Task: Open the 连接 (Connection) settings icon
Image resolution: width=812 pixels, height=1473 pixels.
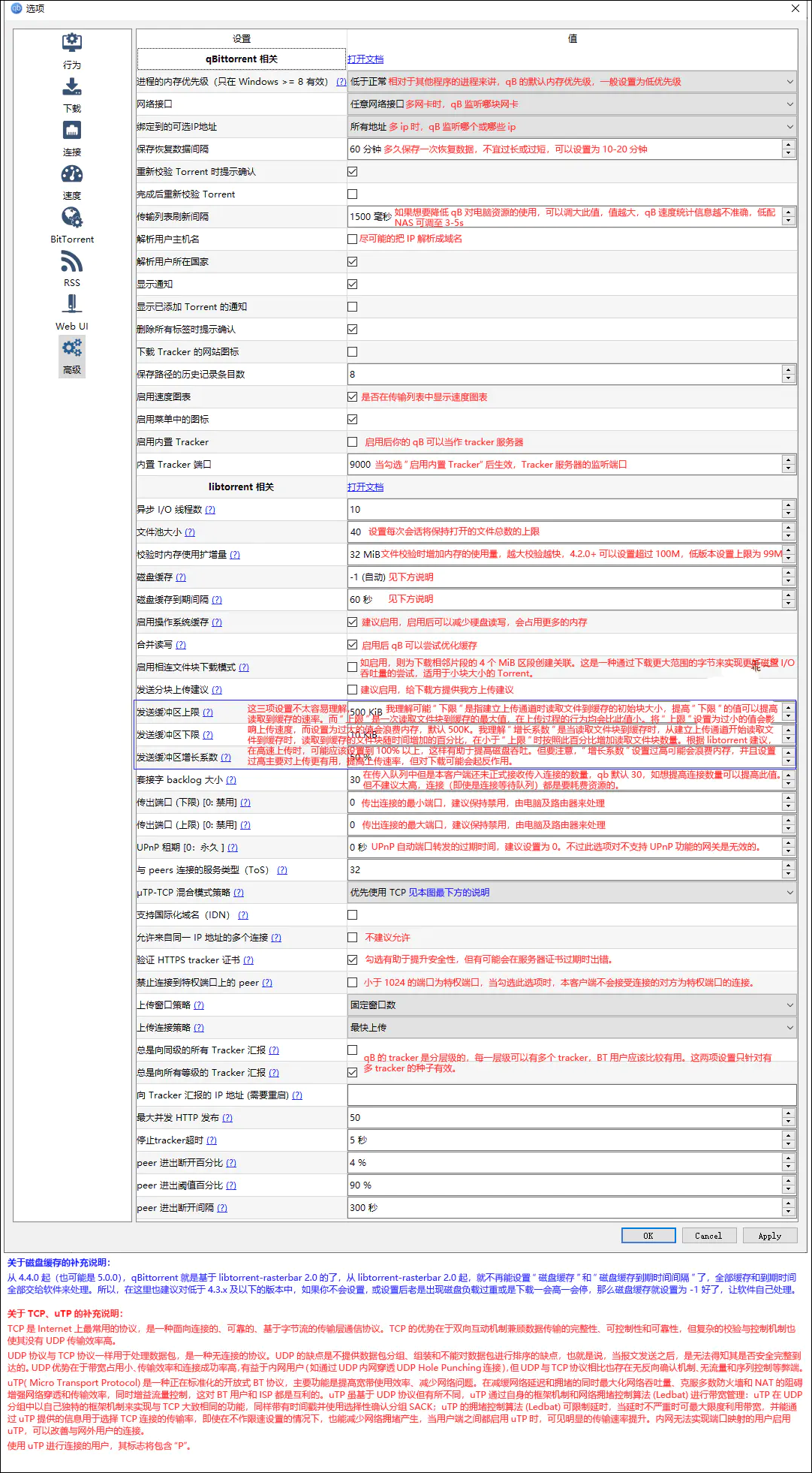Action: [72, 131]
